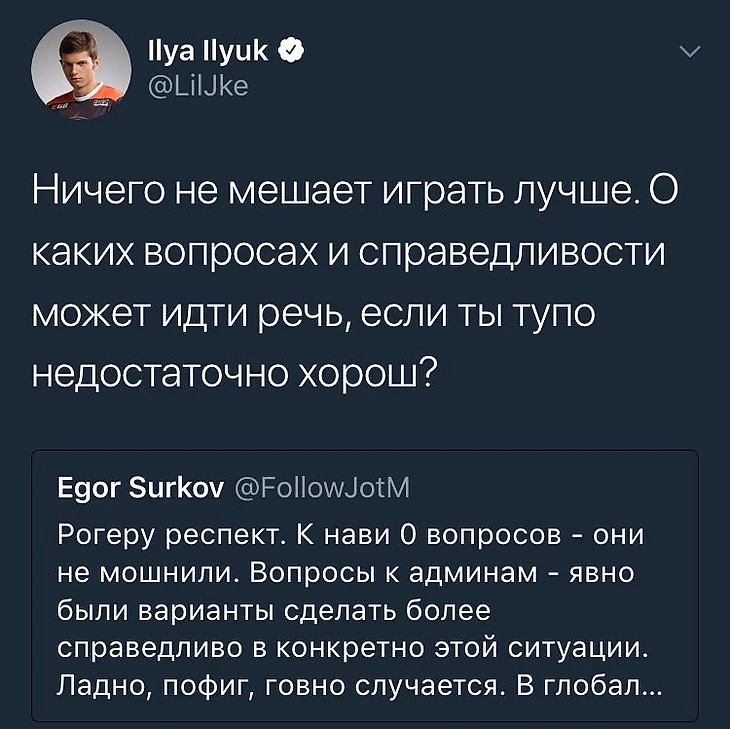Open the Egor Surkov author name
The width and height of the screenshot is (730, 729).
click(140, 488)
